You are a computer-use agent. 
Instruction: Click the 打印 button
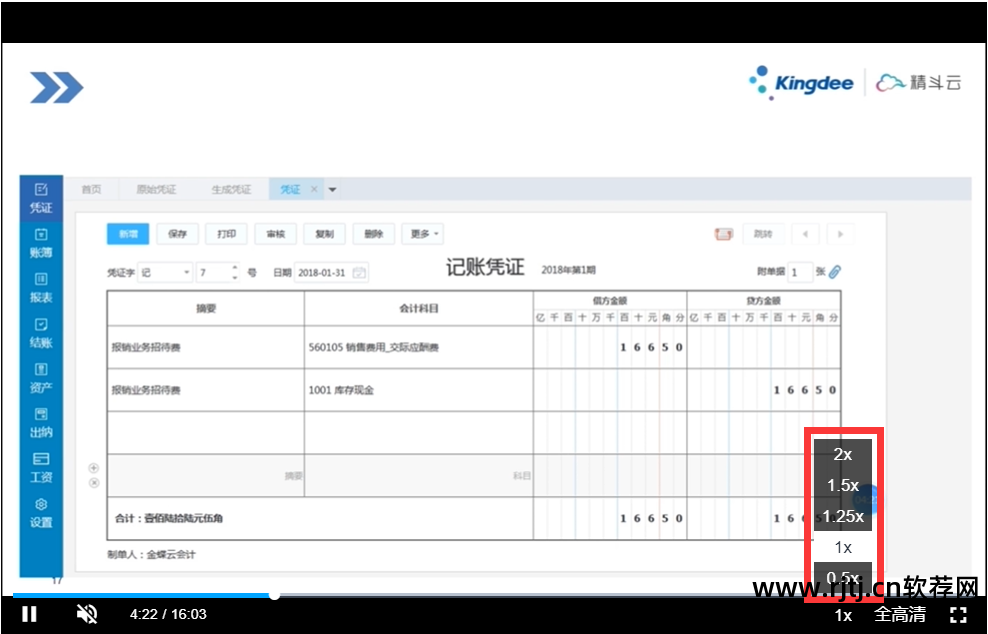click(x=227, y=234)
